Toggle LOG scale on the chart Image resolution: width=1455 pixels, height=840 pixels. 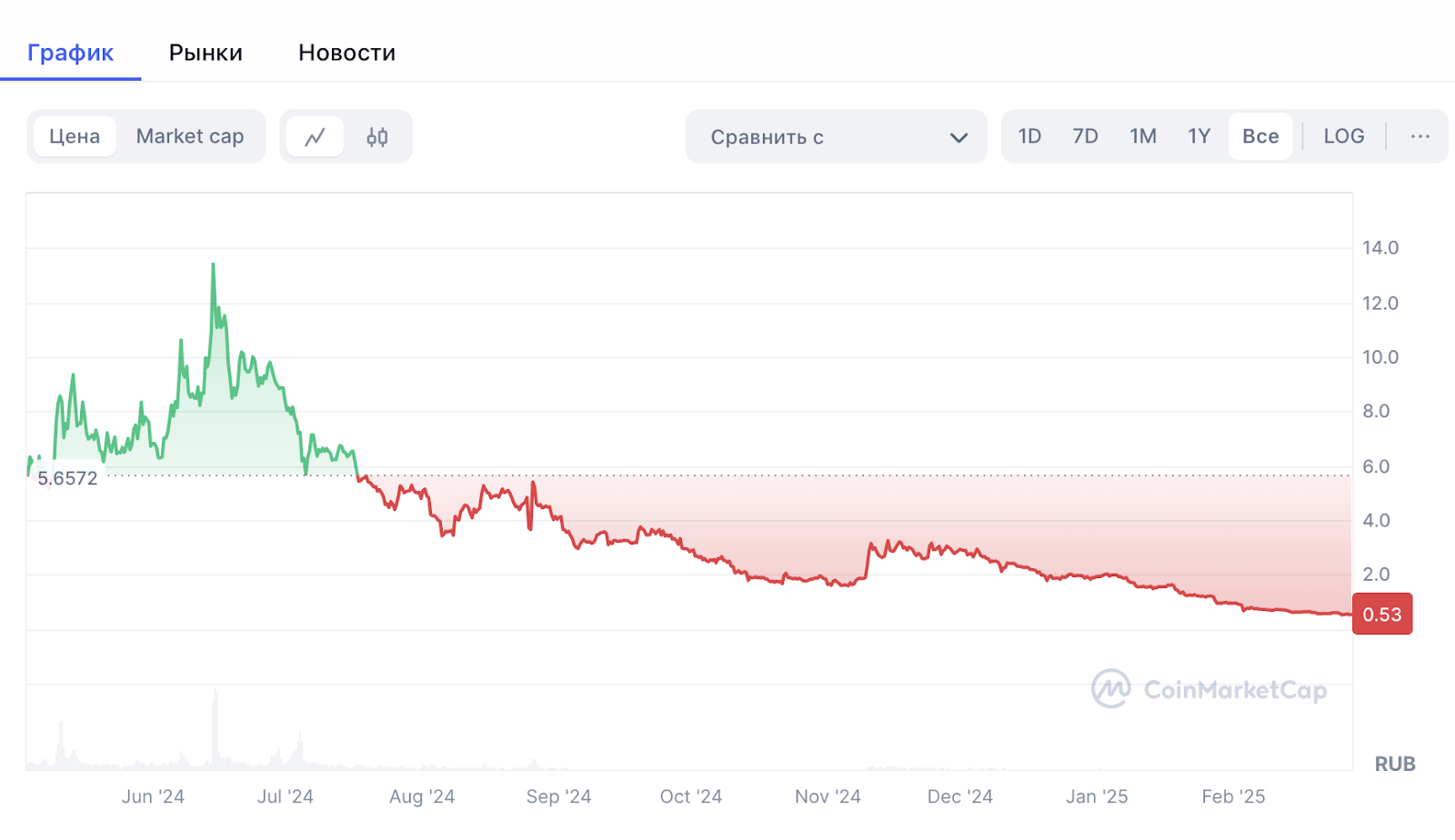coord(1343,136)
